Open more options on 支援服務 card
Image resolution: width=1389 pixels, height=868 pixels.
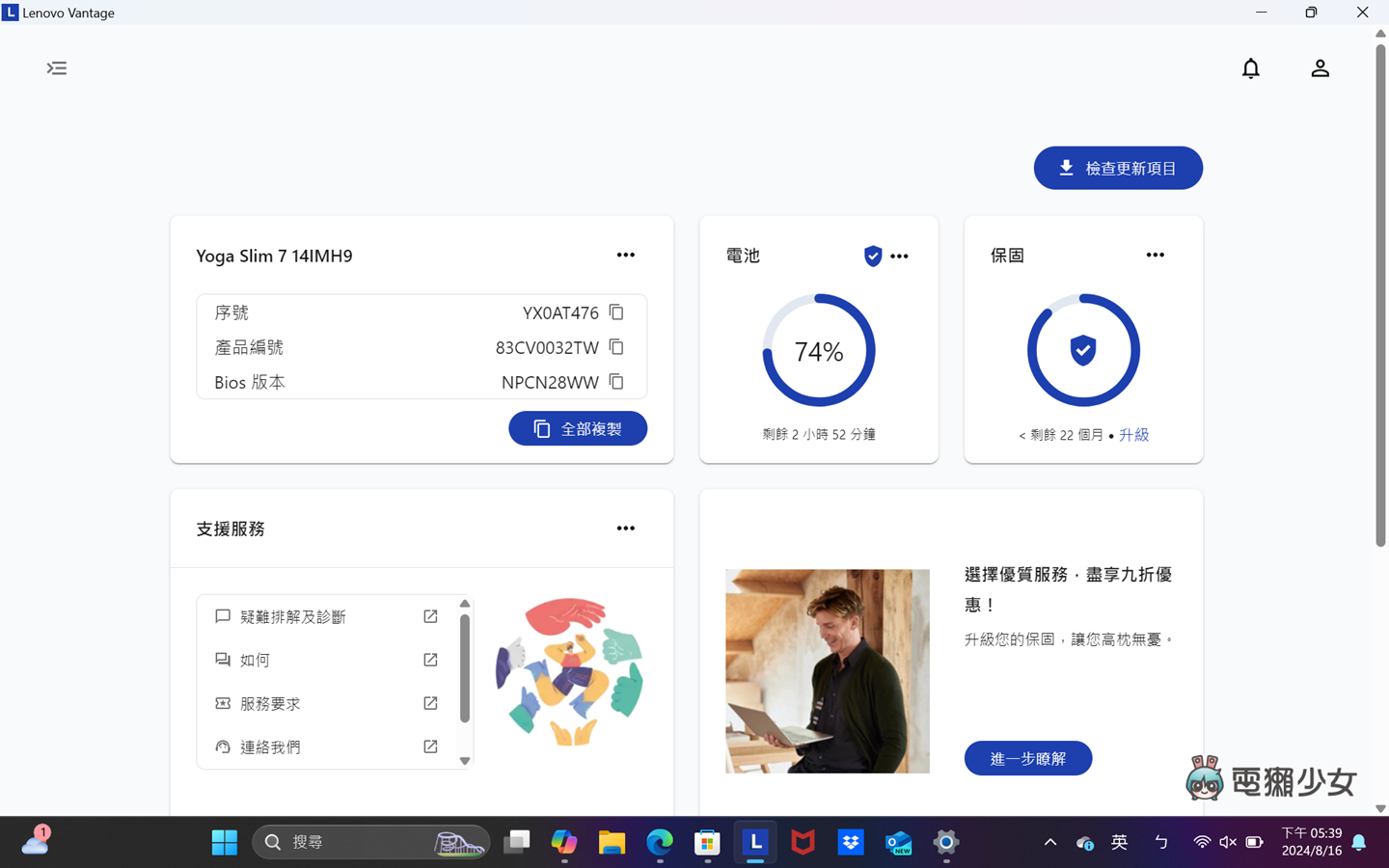click(x=626, y=529)
